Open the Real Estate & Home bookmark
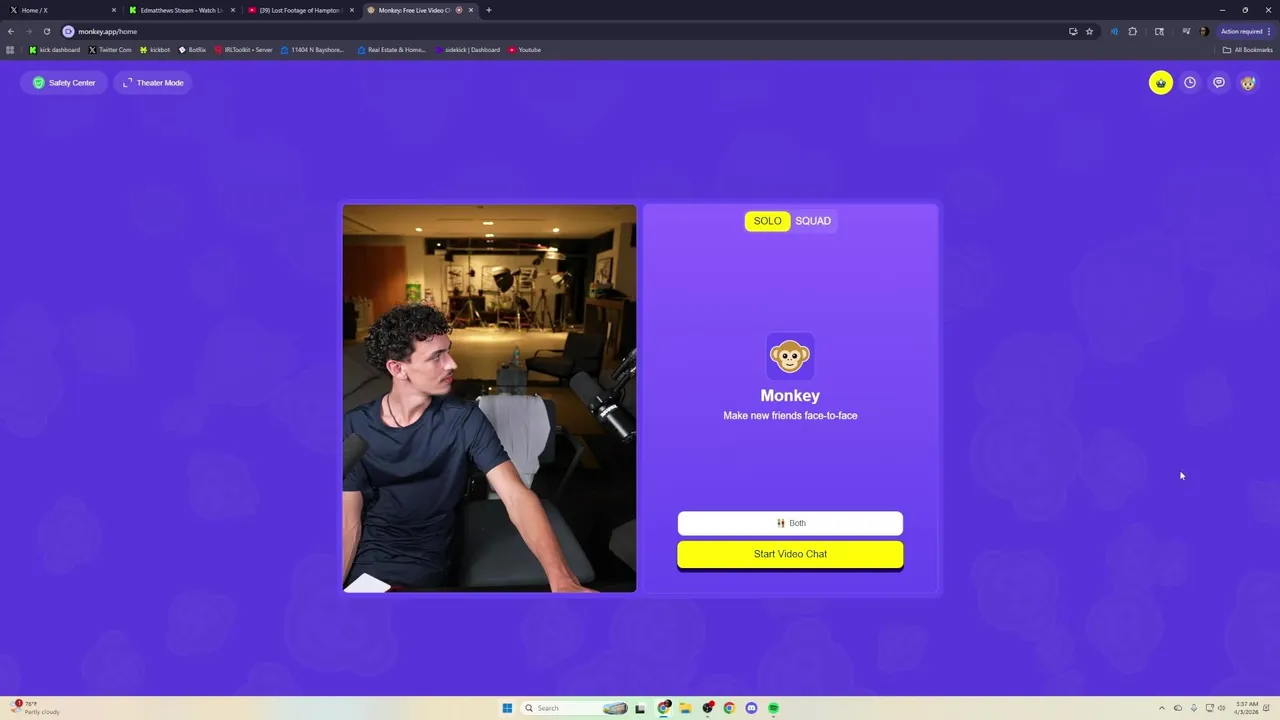The height and width of the screenshot is (720, 1280). pyautogui.click(x=391, y=50)
